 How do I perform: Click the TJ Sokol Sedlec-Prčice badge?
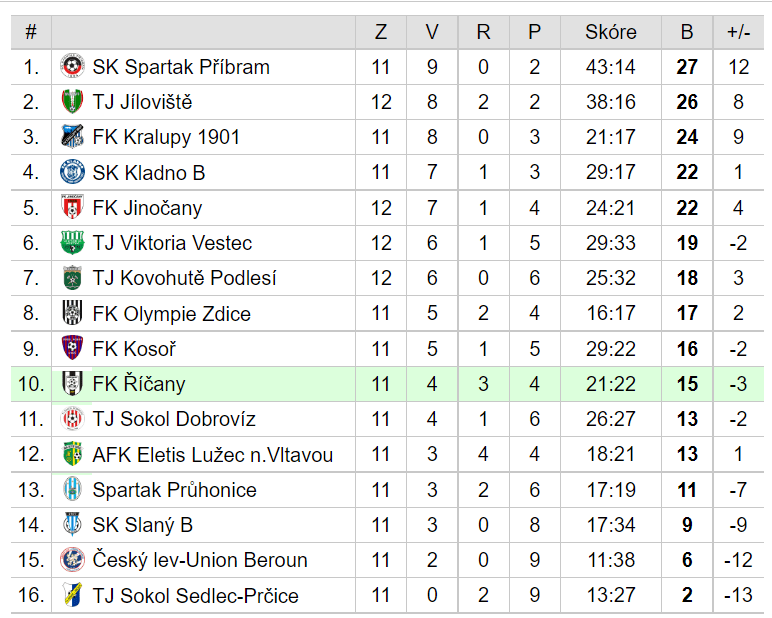(72, 595)
